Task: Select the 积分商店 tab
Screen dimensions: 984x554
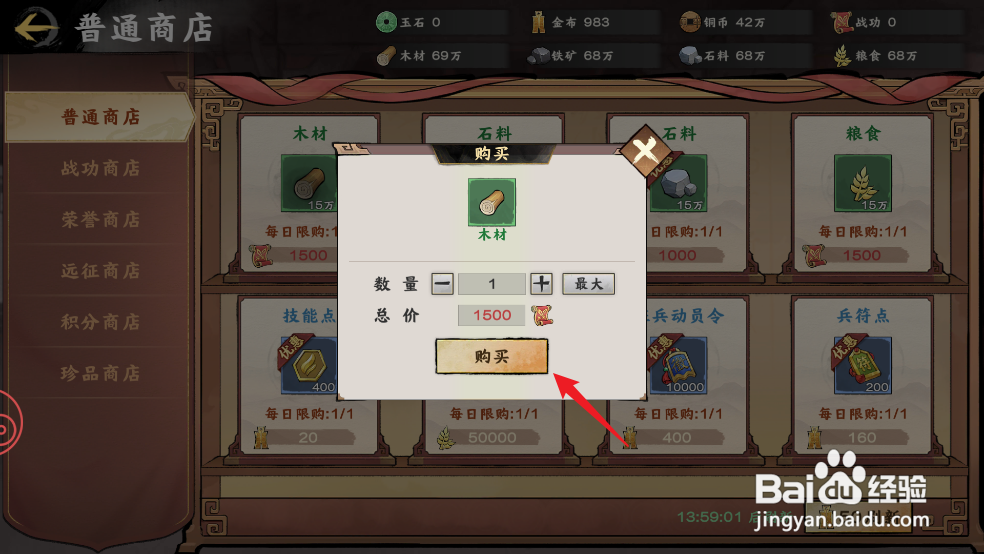Action: pyautogui.click(x=100, y=322)
